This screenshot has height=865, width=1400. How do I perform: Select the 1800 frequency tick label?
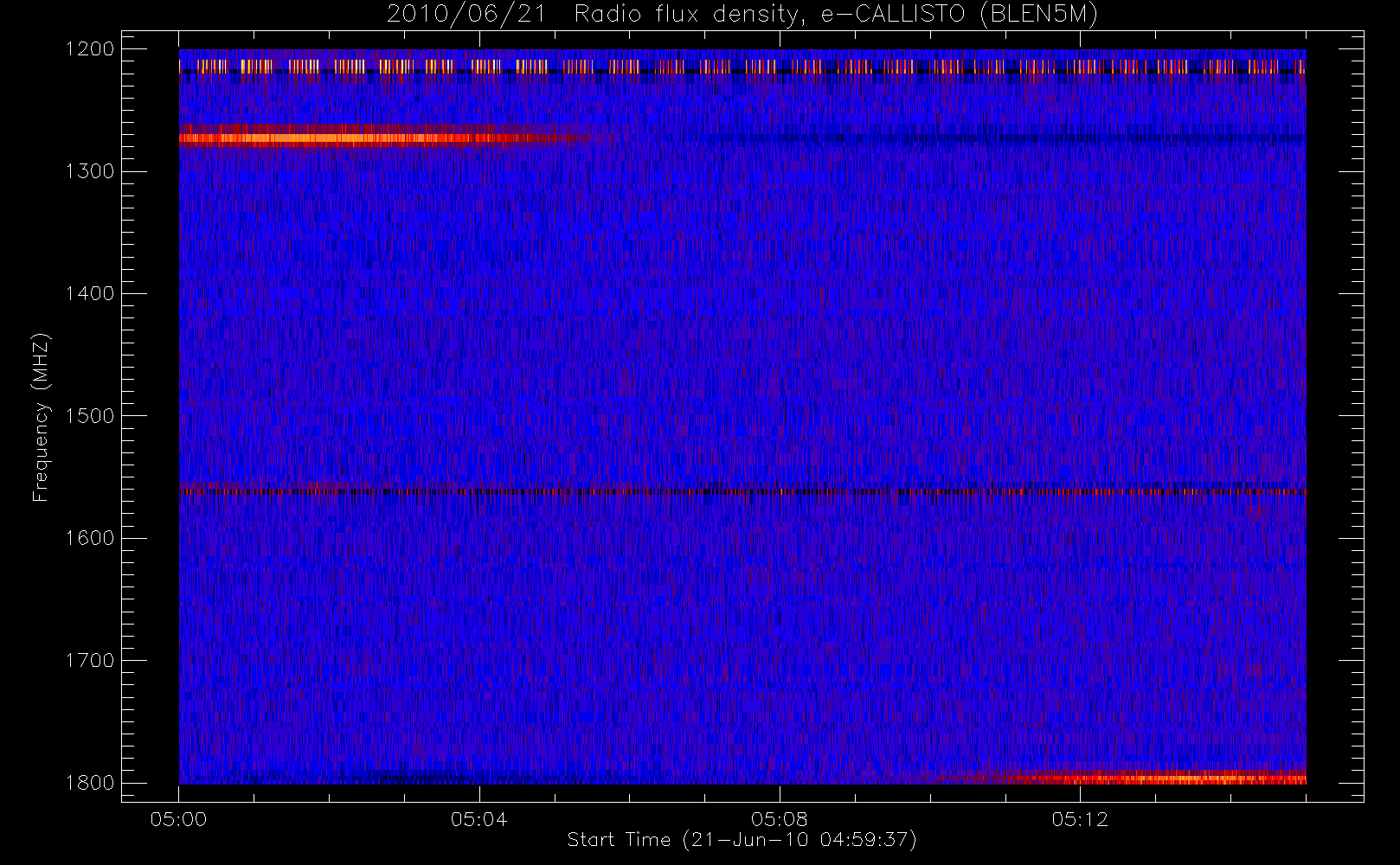91,782
